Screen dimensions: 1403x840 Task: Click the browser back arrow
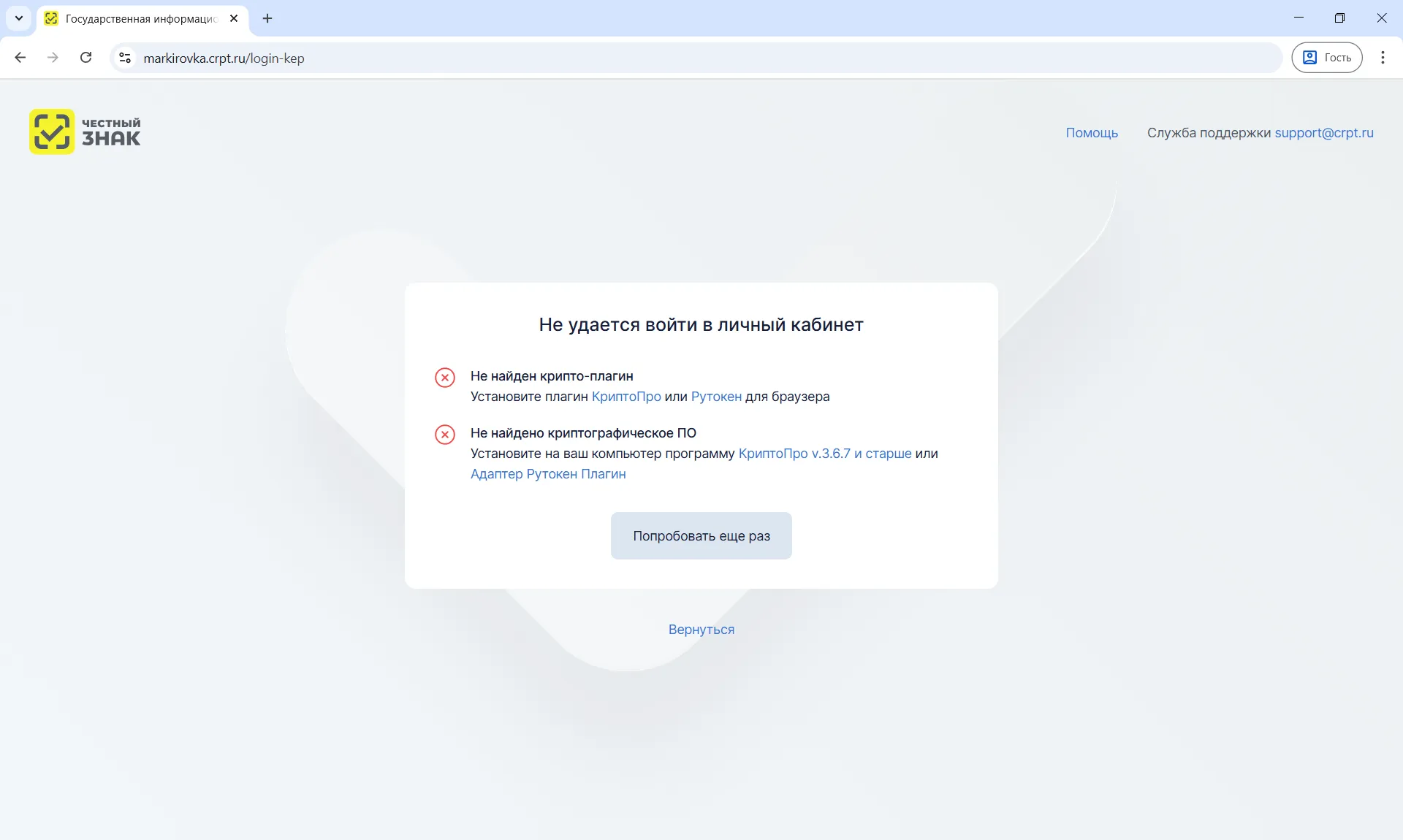20,58
